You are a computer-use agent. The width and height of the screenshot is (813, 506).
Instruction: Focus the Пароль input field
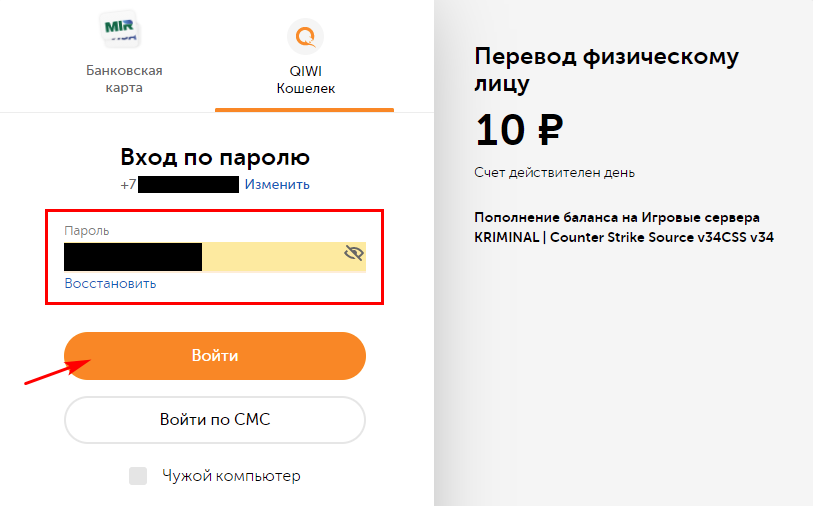click(215, 257)
